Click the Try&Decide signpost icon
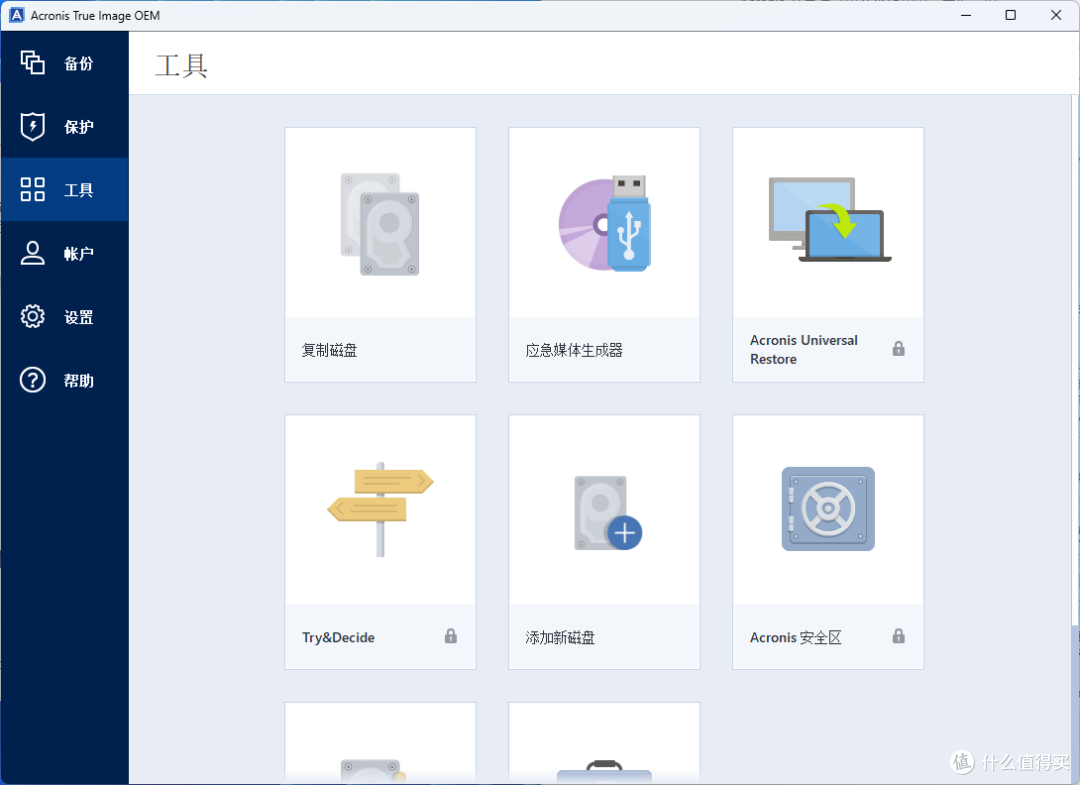This screenshot has height=785, width=1080. pyautogui.click(x=380, y=509)
